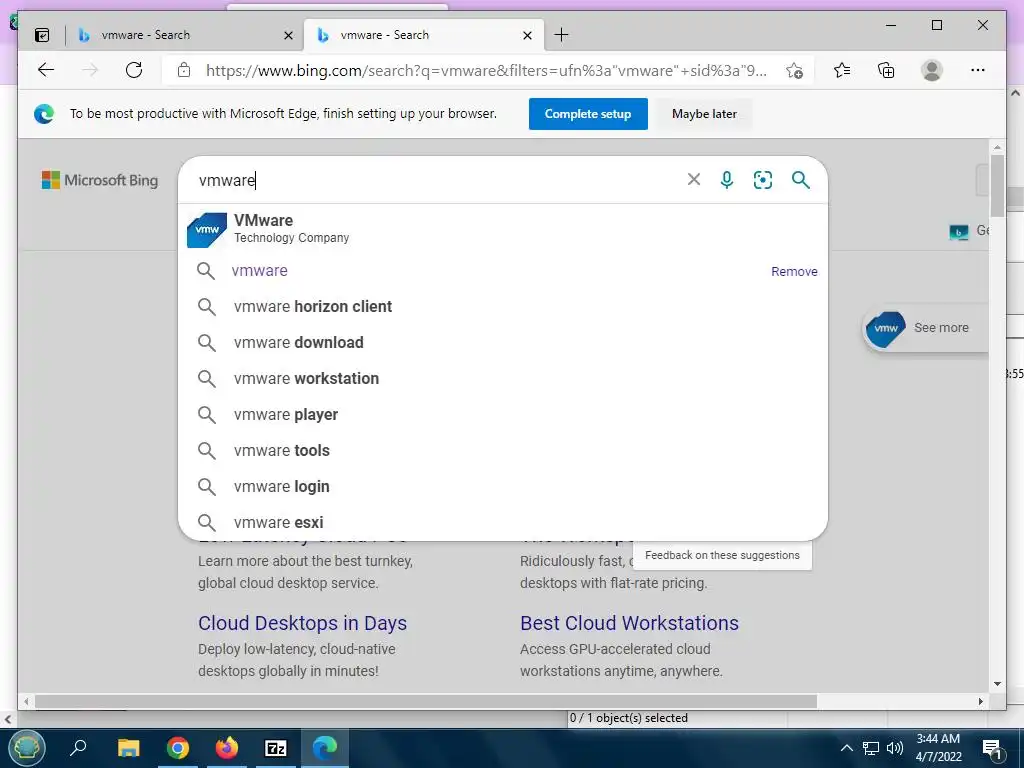Screen dimensions: 1024x768
Task: Click the site lock icon in address bar
Action: (x=184, y=70)
